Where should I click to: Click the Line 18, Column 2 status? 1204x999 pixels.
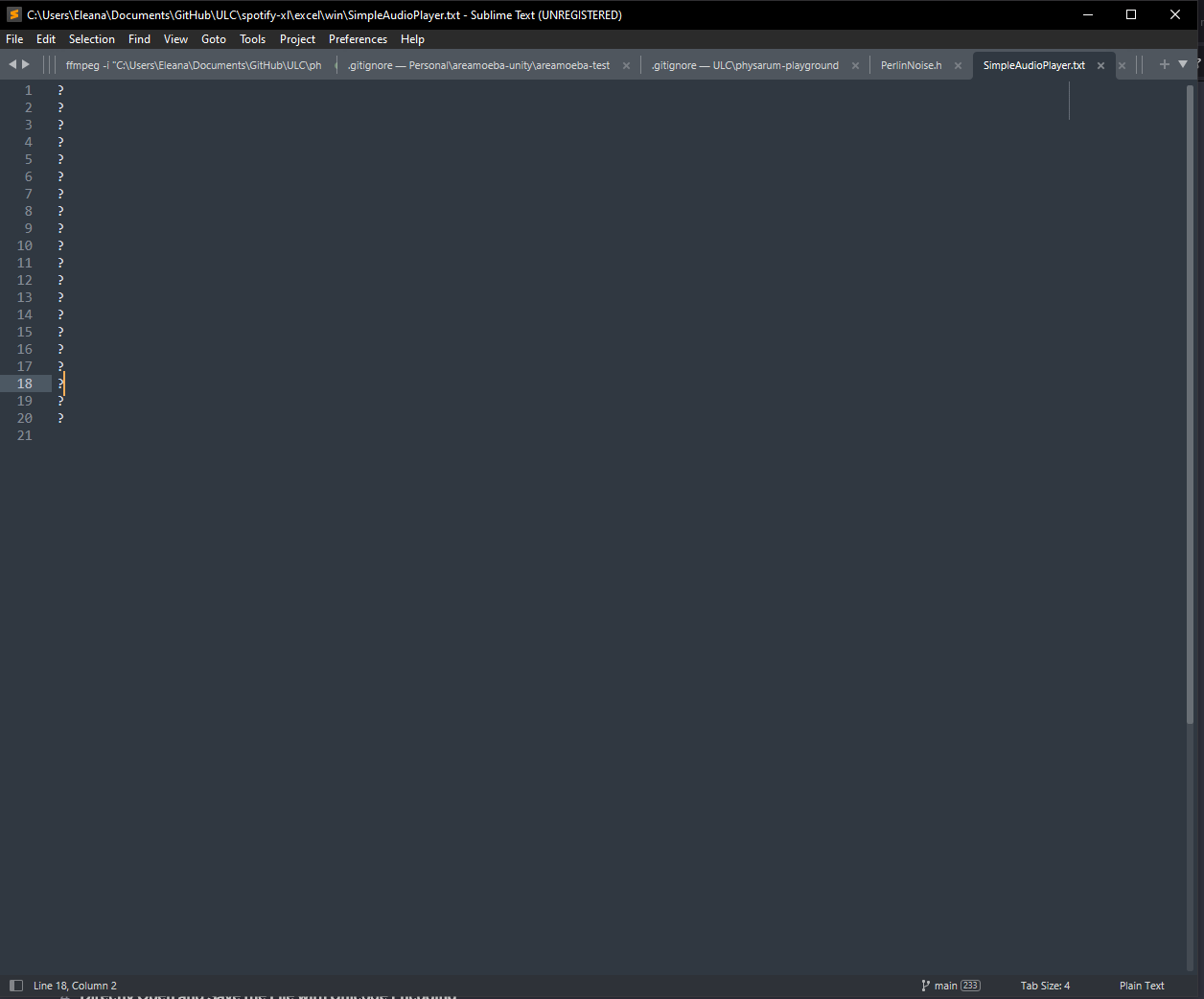pyautogui.click(x=75, y=986)
